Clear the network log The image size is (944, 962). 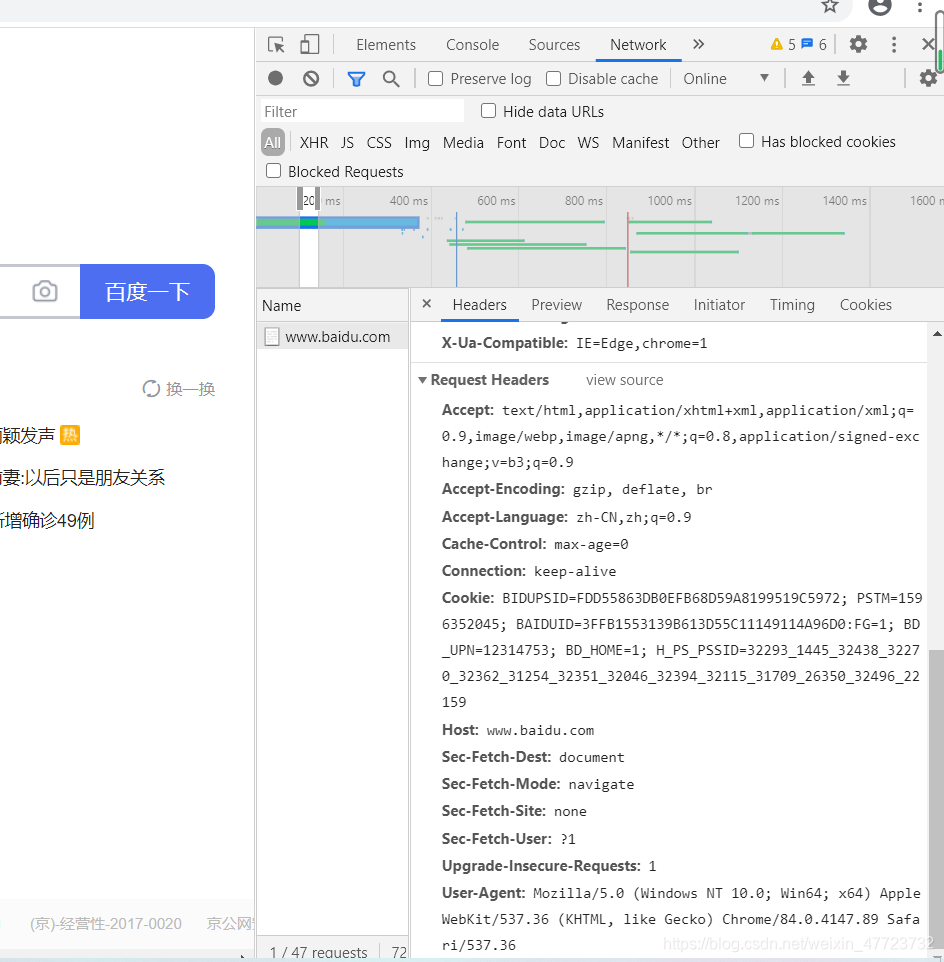coord(311,79)
